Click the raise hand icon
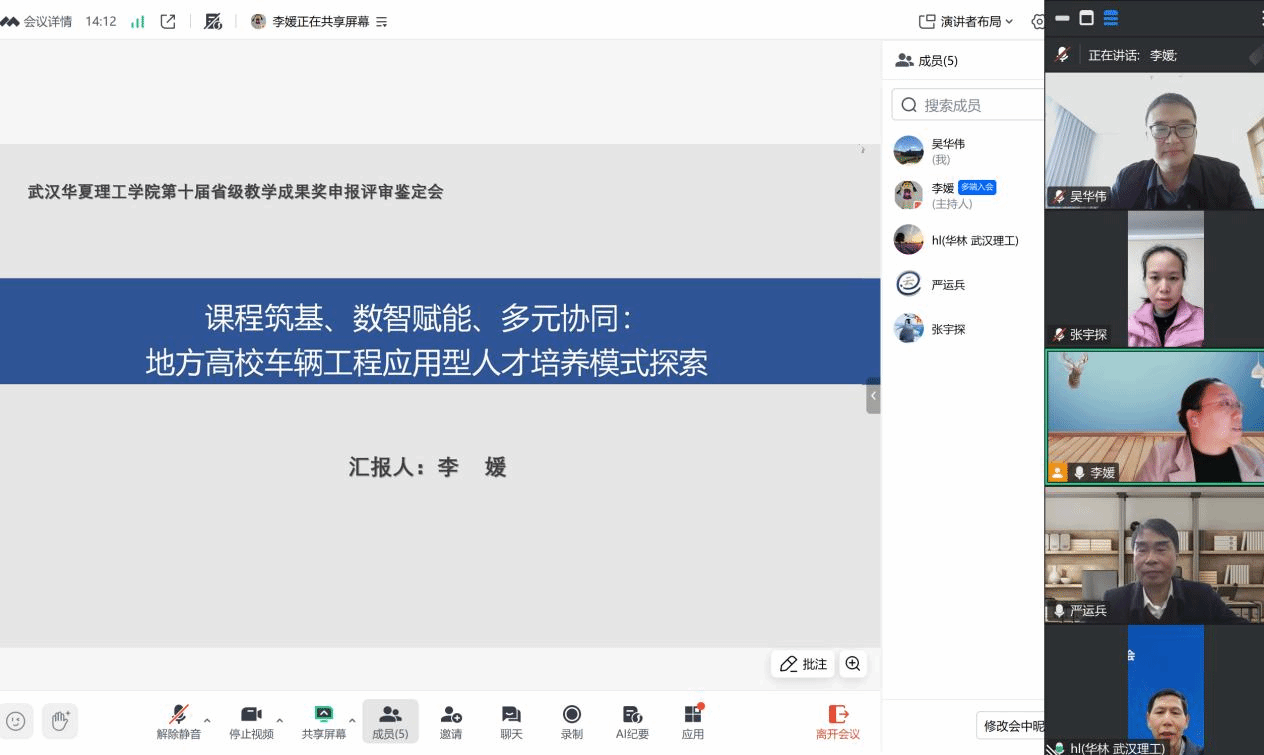Screen dimensions: 1264x755 coord(60,720)
